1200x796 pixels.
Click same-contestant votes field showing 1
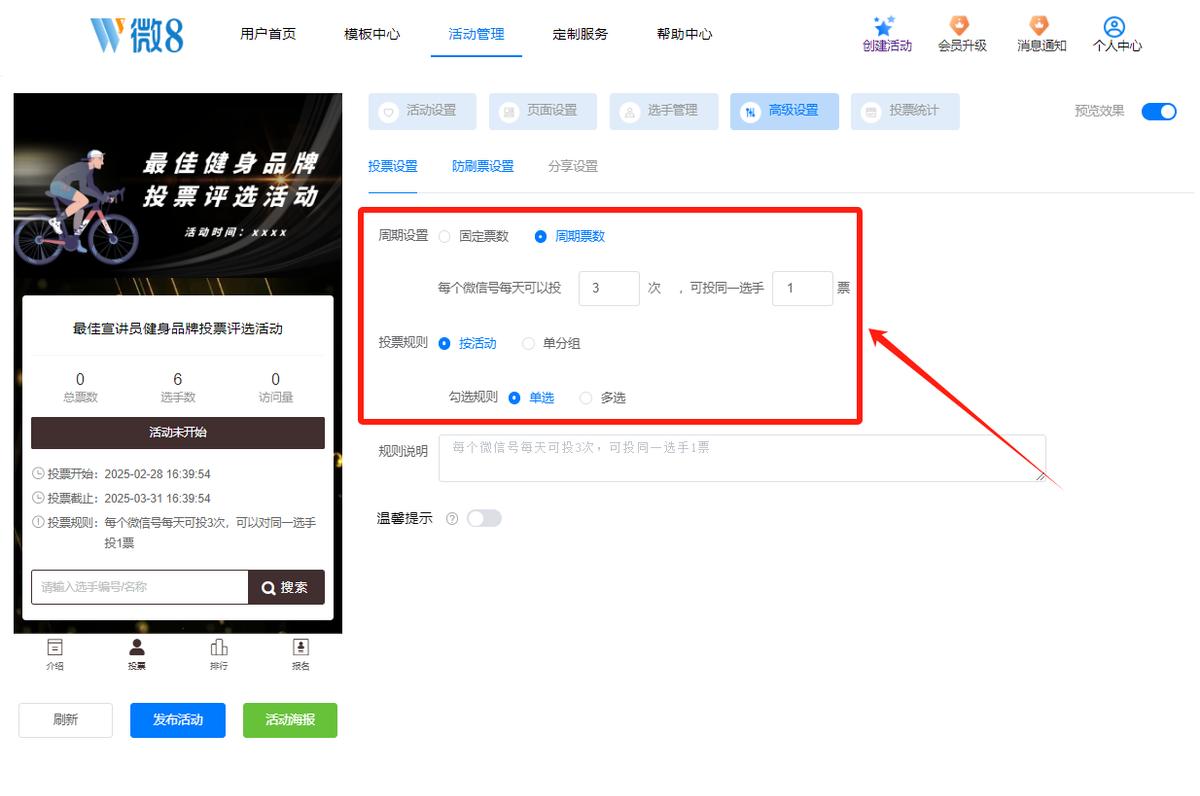pyautogui.click(x=803, y=288)
